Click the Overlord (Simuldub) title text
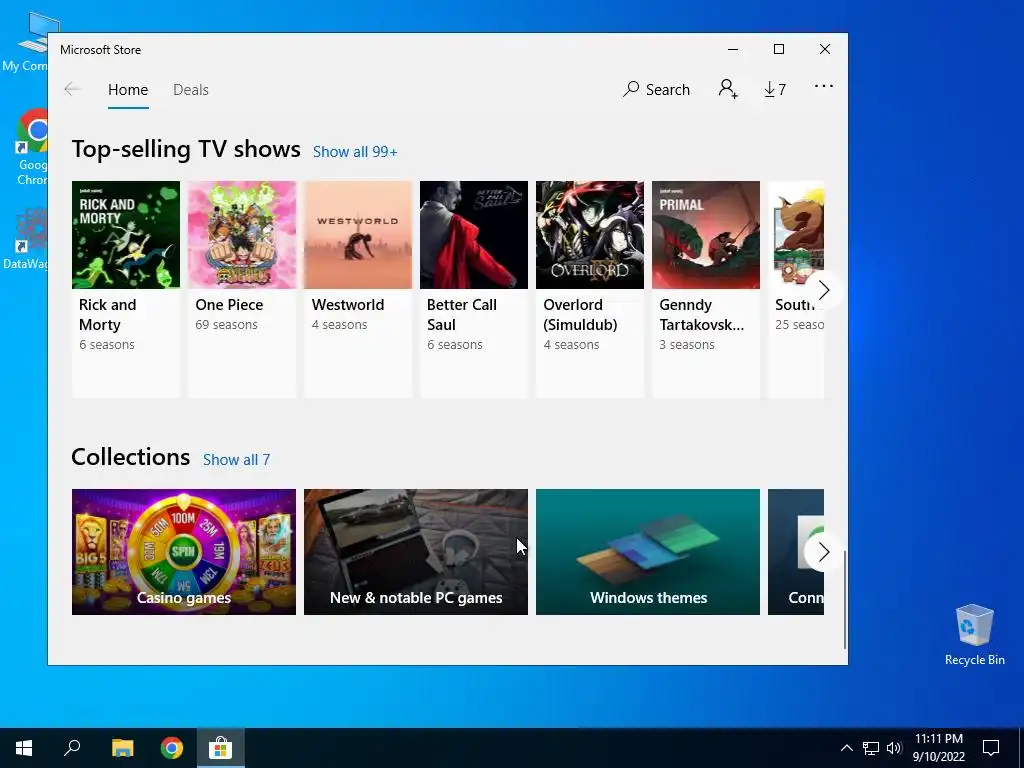Screen dimensions: 1024x768 tap(580, 315)
